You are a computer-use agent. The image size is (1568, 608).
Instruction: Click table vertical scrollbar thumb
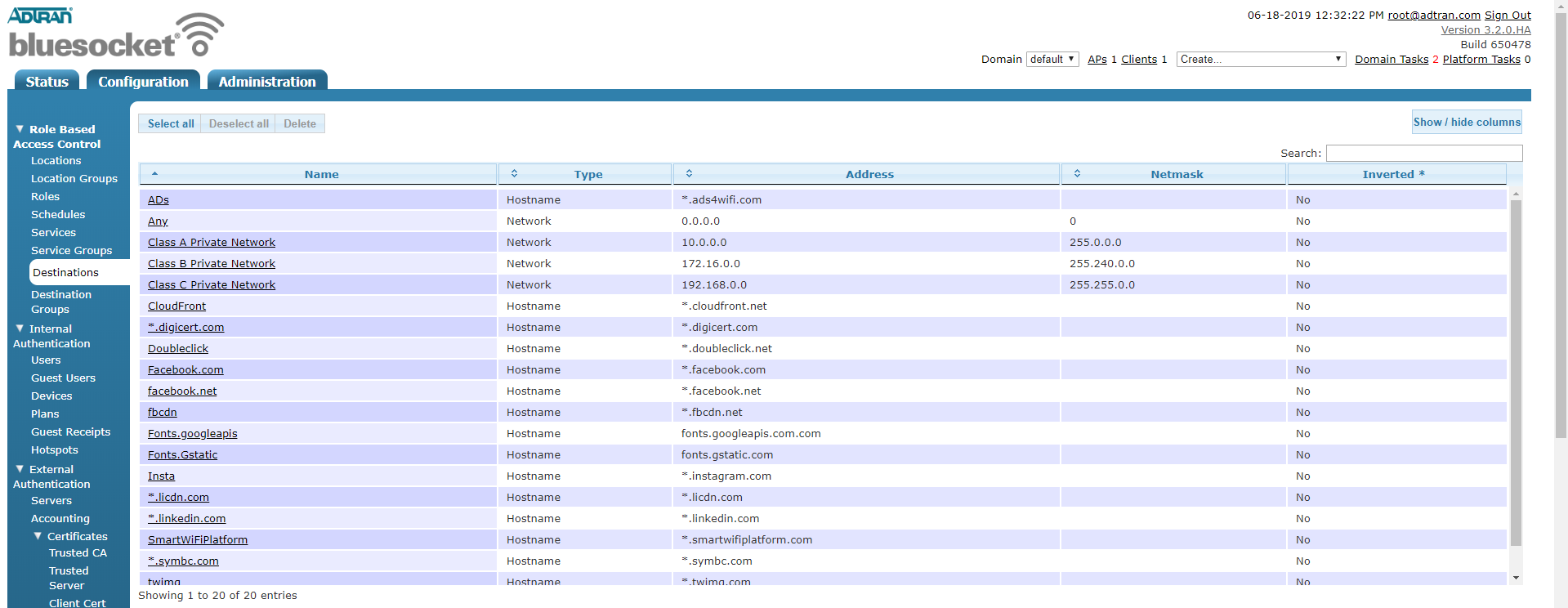tap(1516, 372)
